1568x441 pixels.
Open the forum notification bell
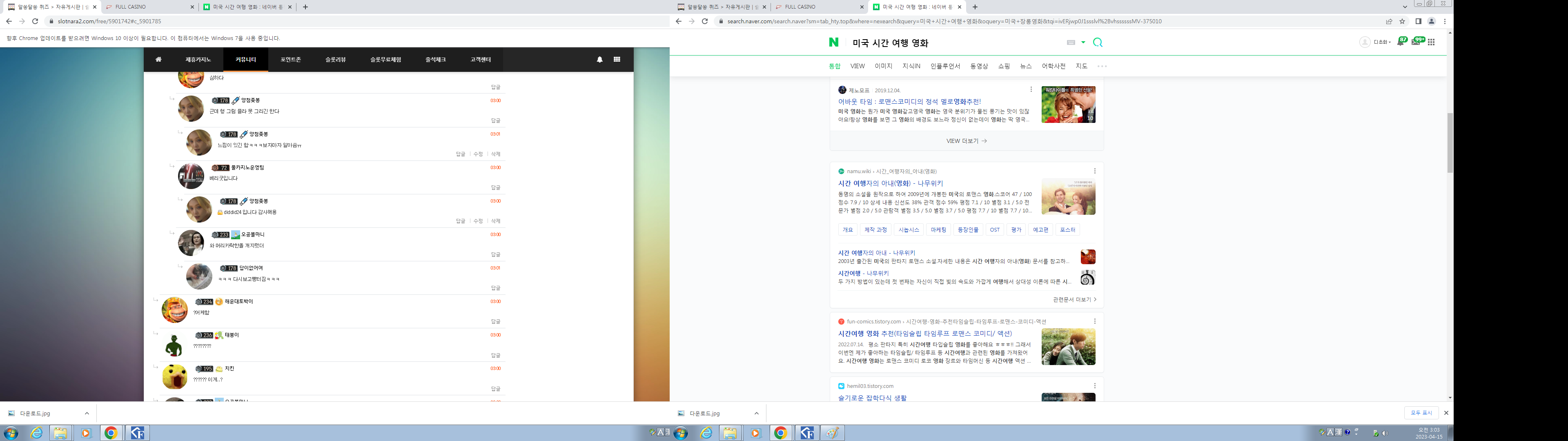tap(599, 60)
